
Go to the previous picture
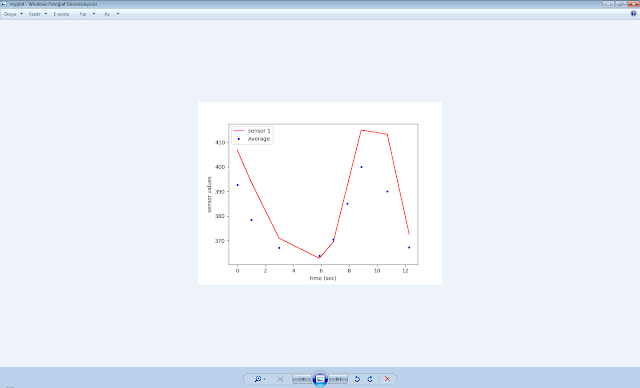[x=302, y=379]
